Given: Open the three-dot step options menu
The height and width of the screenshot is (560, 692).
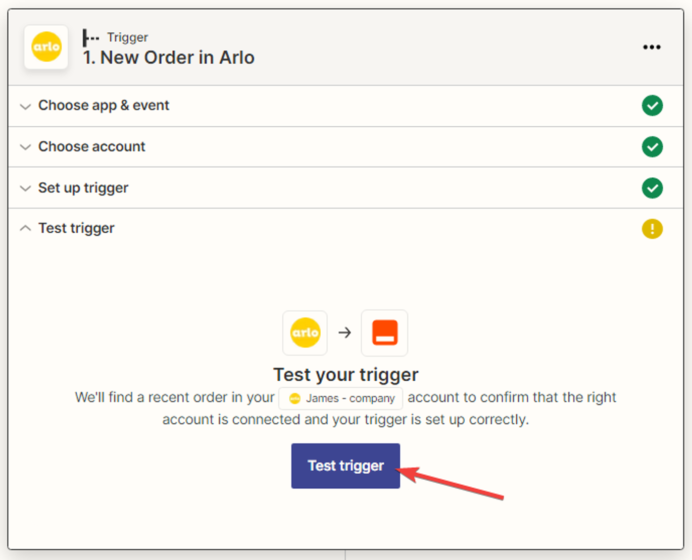Looking at the screenshot, I should click(652, 47).
